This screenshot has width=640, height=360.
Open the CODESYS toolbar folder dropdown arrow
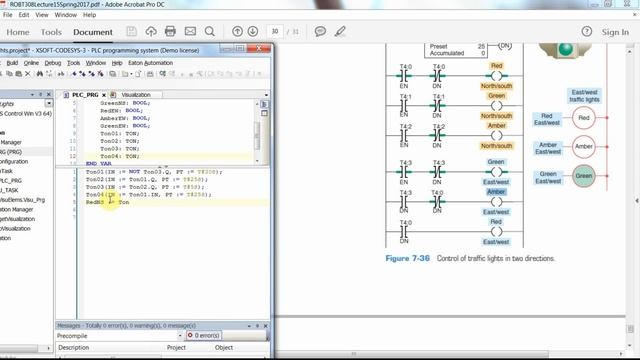(x=131, y=74)
